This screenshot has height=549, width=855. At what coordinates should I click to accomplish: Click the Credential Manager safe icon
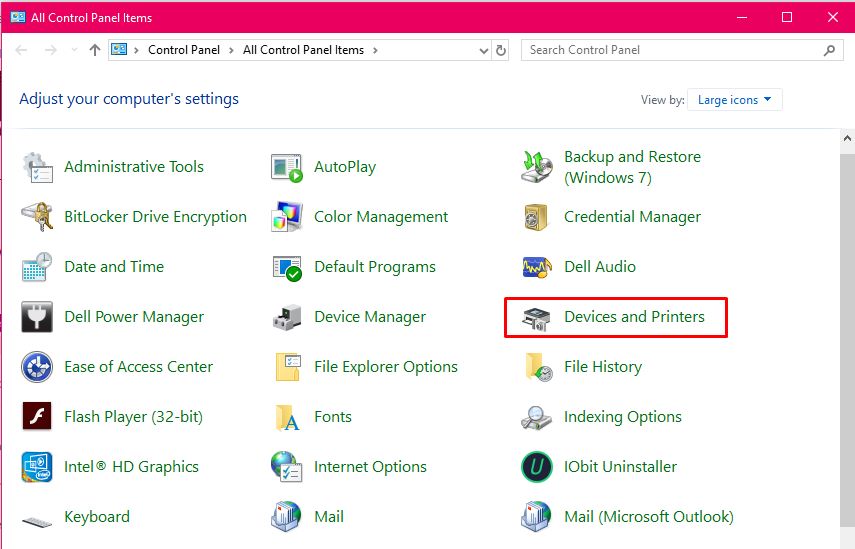click(535, 218)
